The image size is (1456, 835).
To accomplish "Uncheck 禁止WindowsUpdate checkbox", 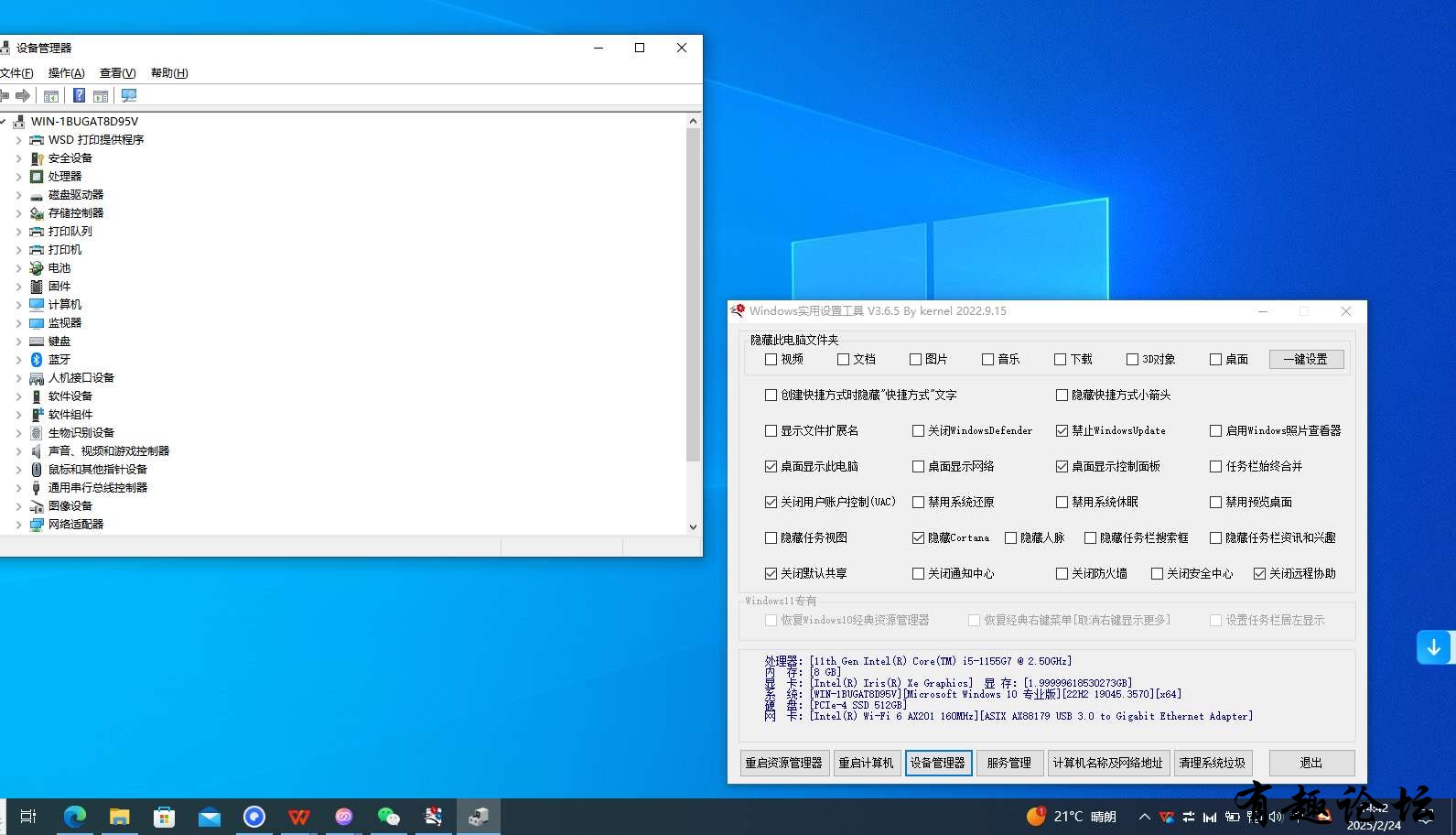I will [1062, 430].
